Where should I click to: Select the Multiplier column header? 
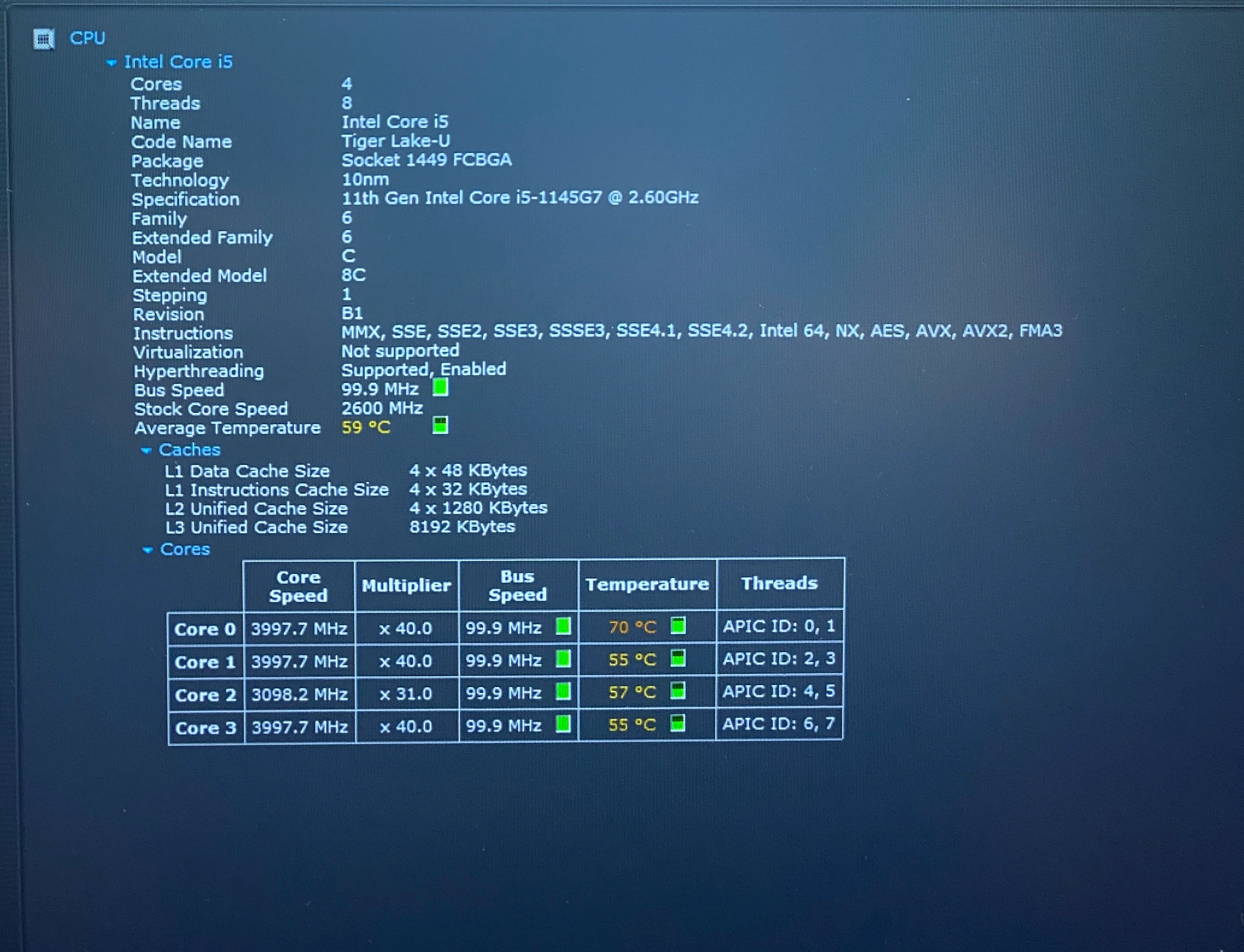[x=406, y=585]
